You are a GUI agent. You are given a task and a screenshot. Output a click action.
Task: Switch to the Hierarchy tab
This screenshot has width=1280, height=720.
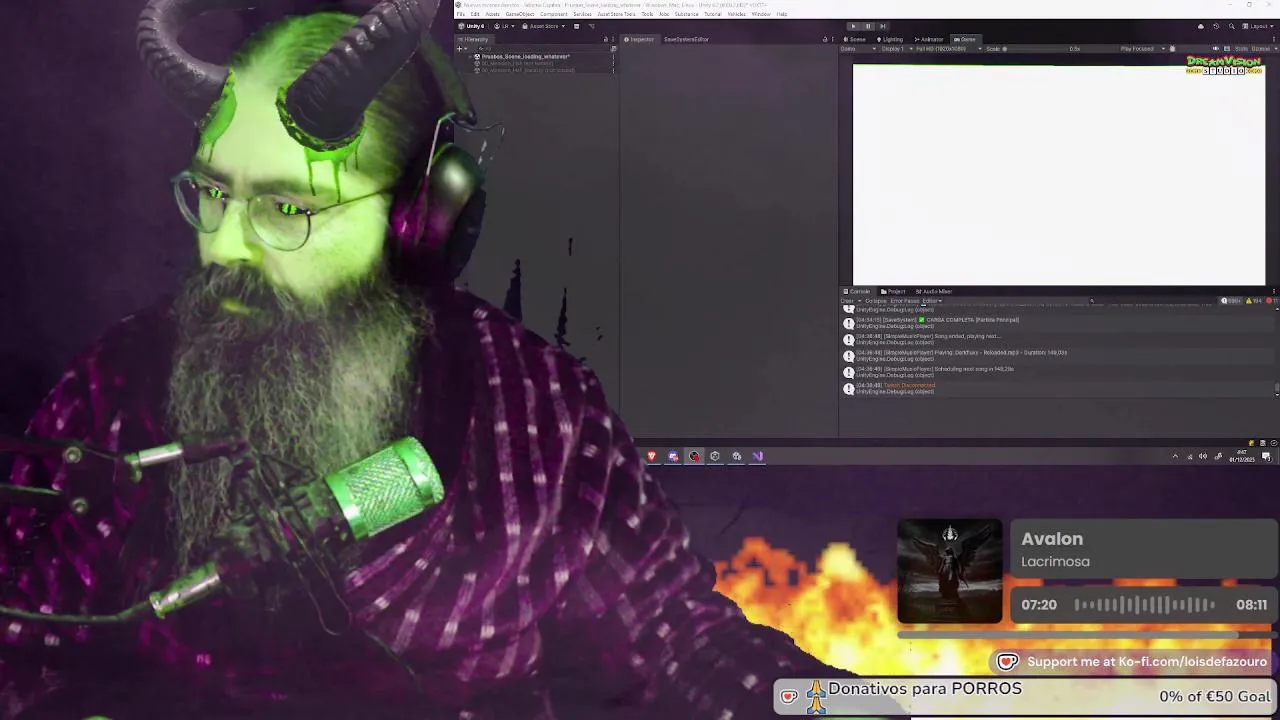coord(474,39)
